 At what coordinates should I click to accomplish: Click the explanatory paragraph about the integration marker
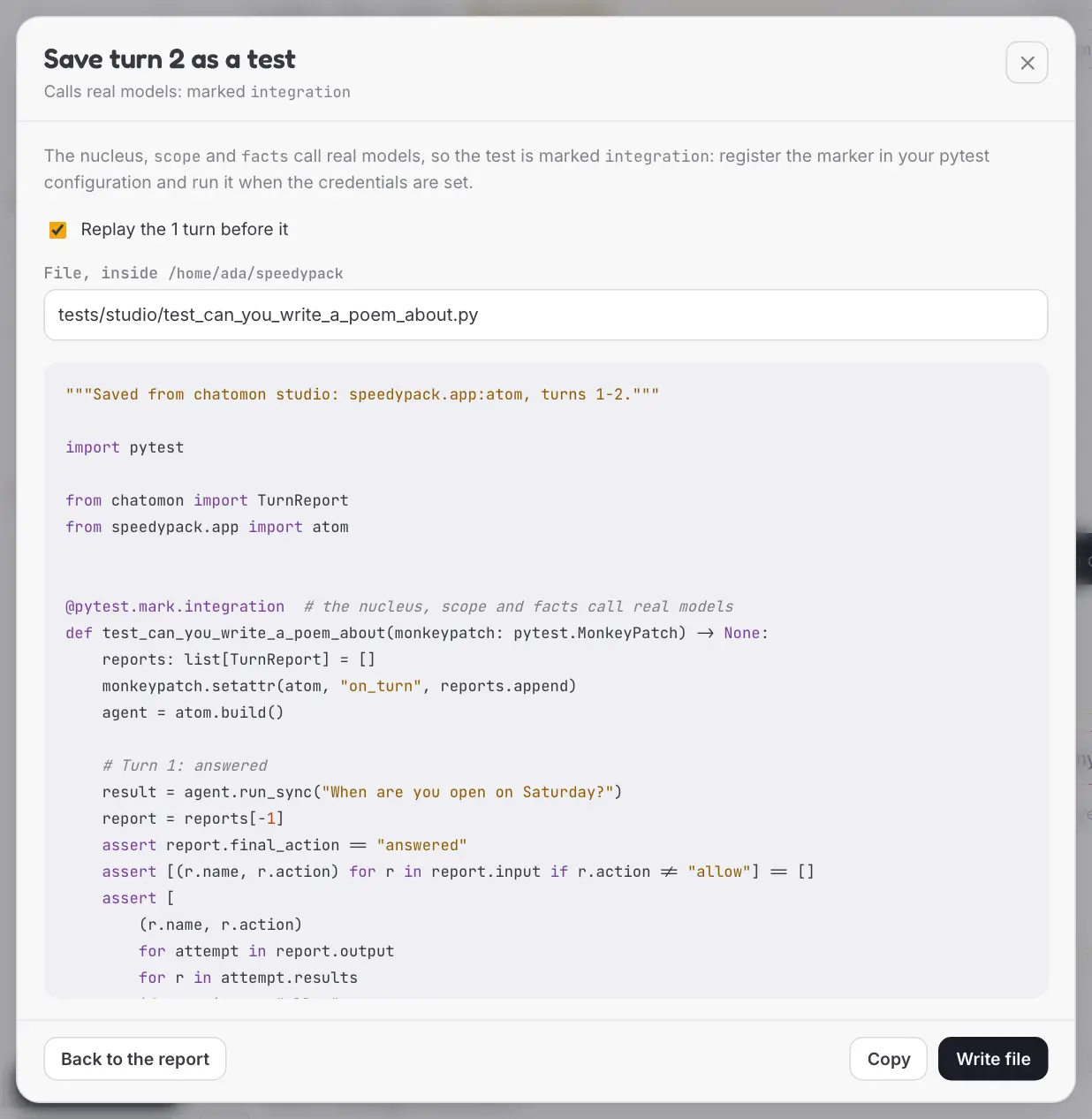[x=517, y=169]
